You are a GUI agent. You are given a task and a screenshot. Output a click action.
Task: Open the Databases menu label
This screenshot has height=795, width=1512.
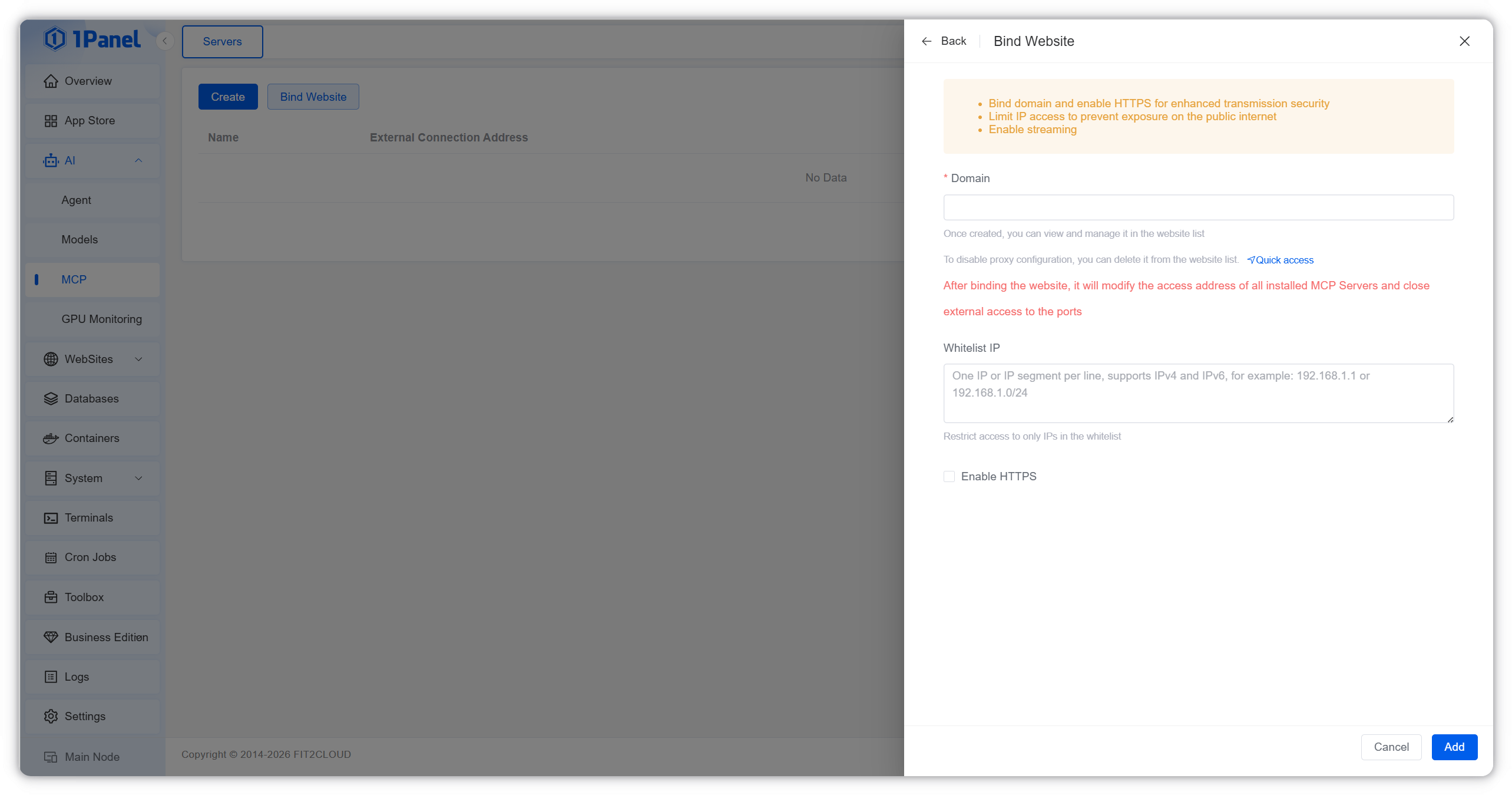(92, 399)
